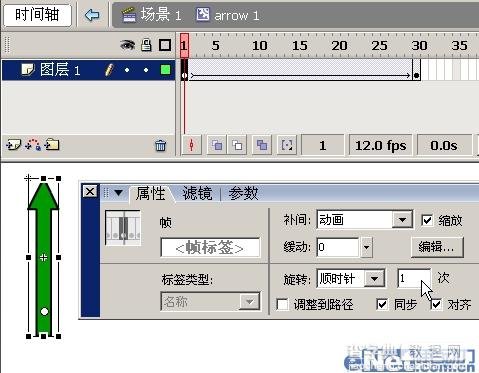
Task: Click center frame icon
Action: pos(191,145)
